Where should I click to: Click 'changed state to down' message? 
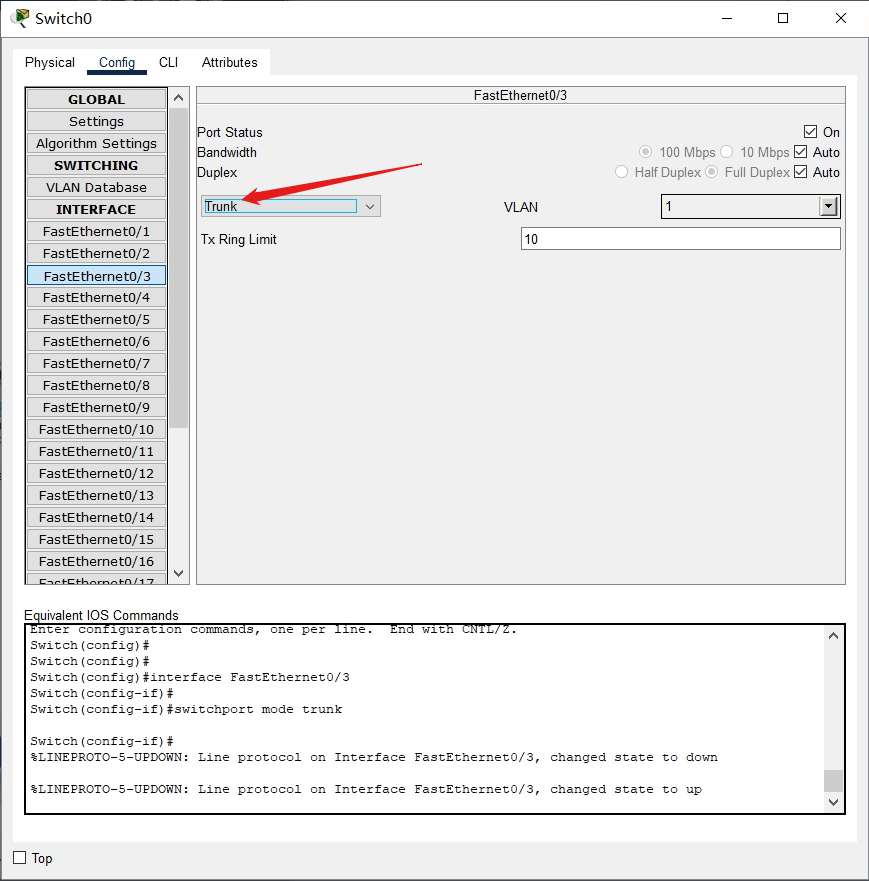pyautogui.click(x=634, y=757)
